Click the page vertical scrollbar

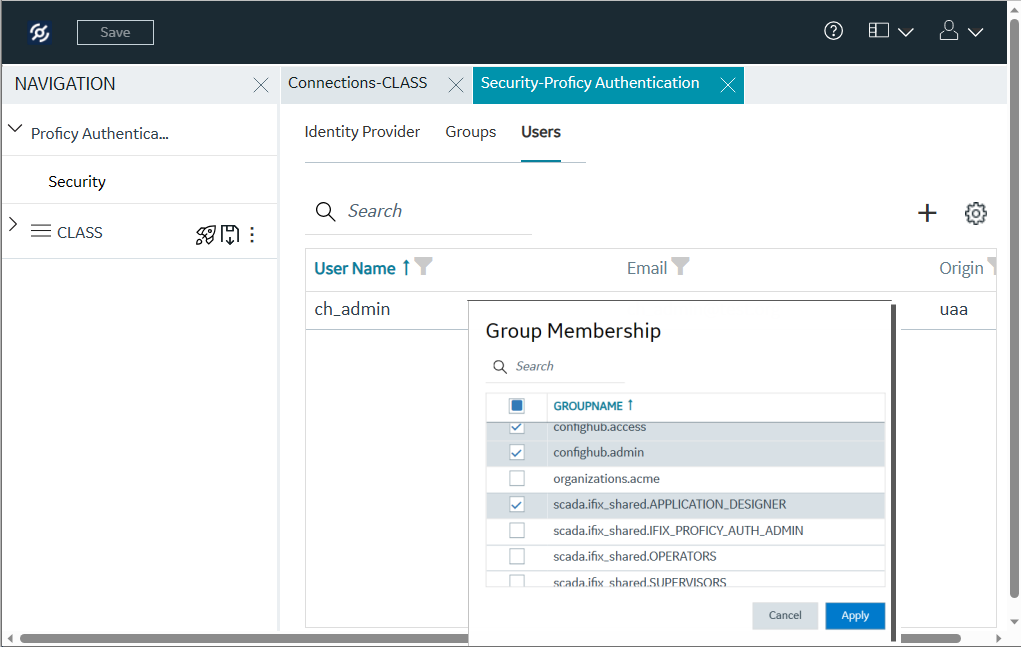(1014, 309)
